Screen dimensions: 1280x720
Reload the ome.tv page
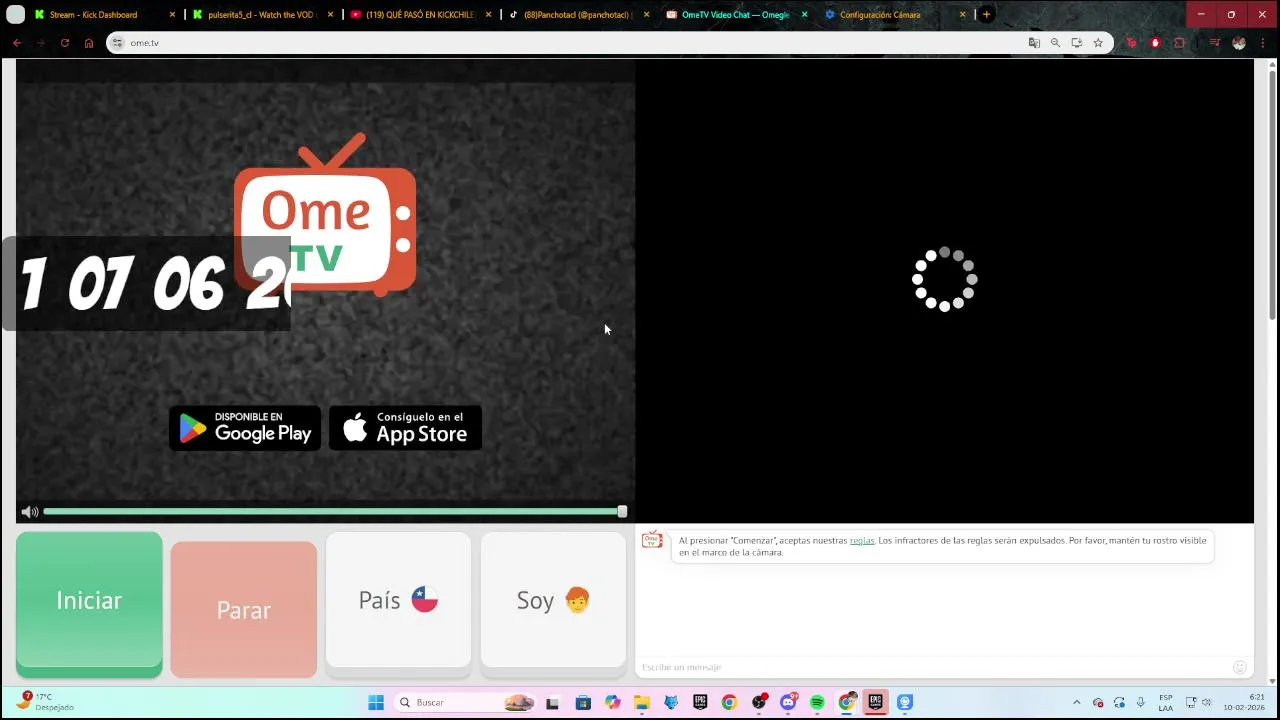65,43
